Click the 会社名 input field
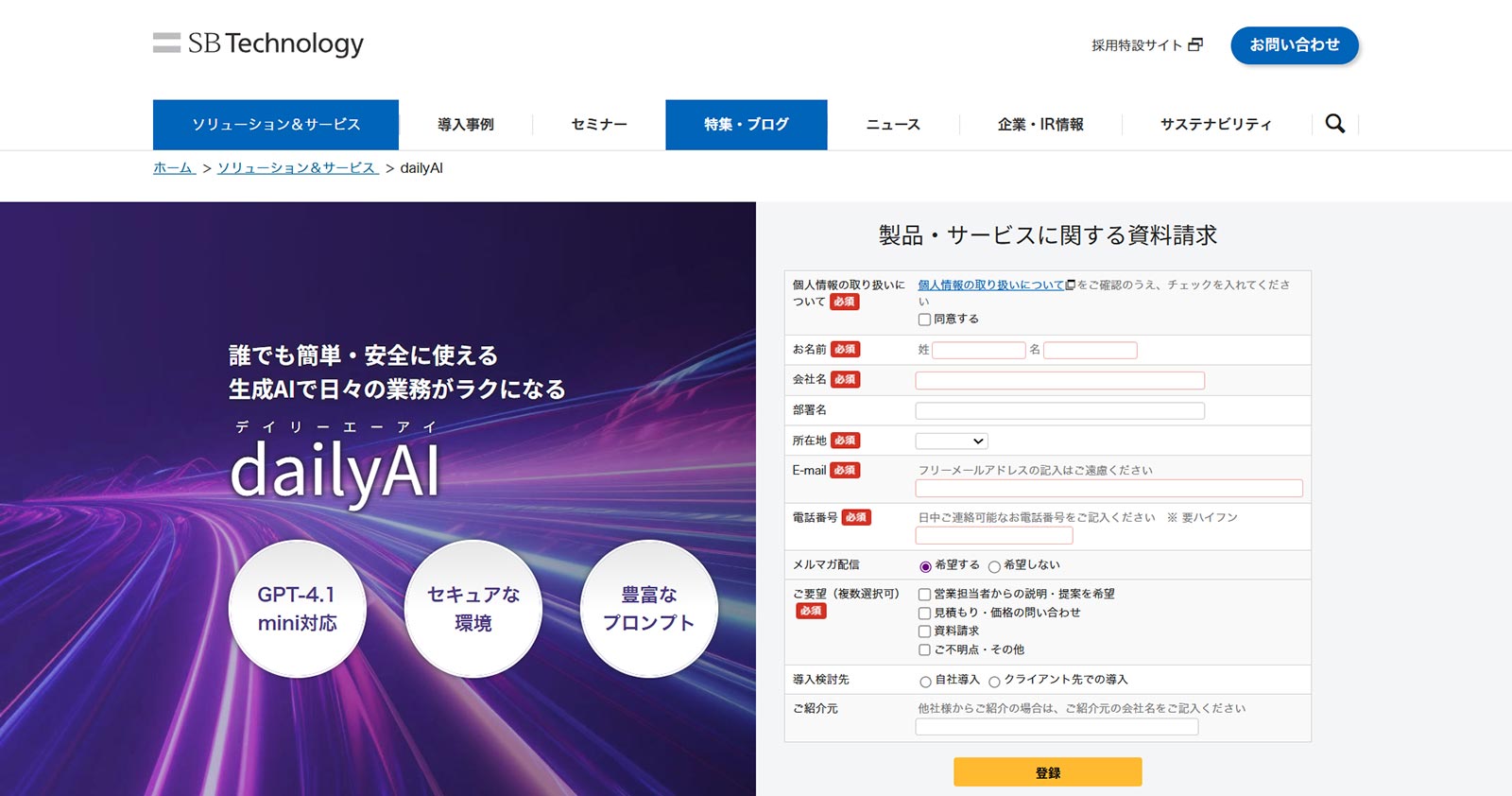 (1060, 380)
